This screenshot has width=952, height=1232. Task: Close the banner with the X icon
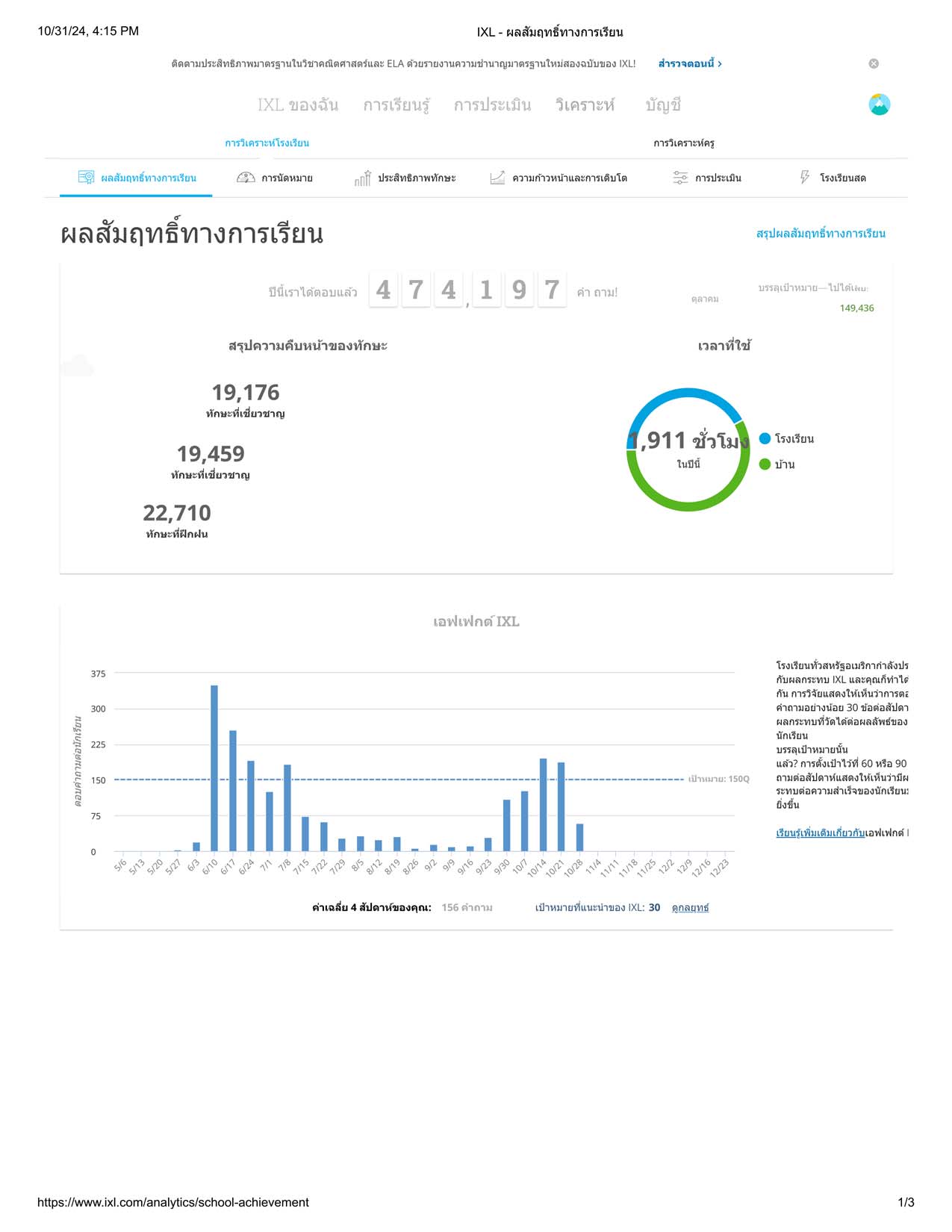pos(874,63)
